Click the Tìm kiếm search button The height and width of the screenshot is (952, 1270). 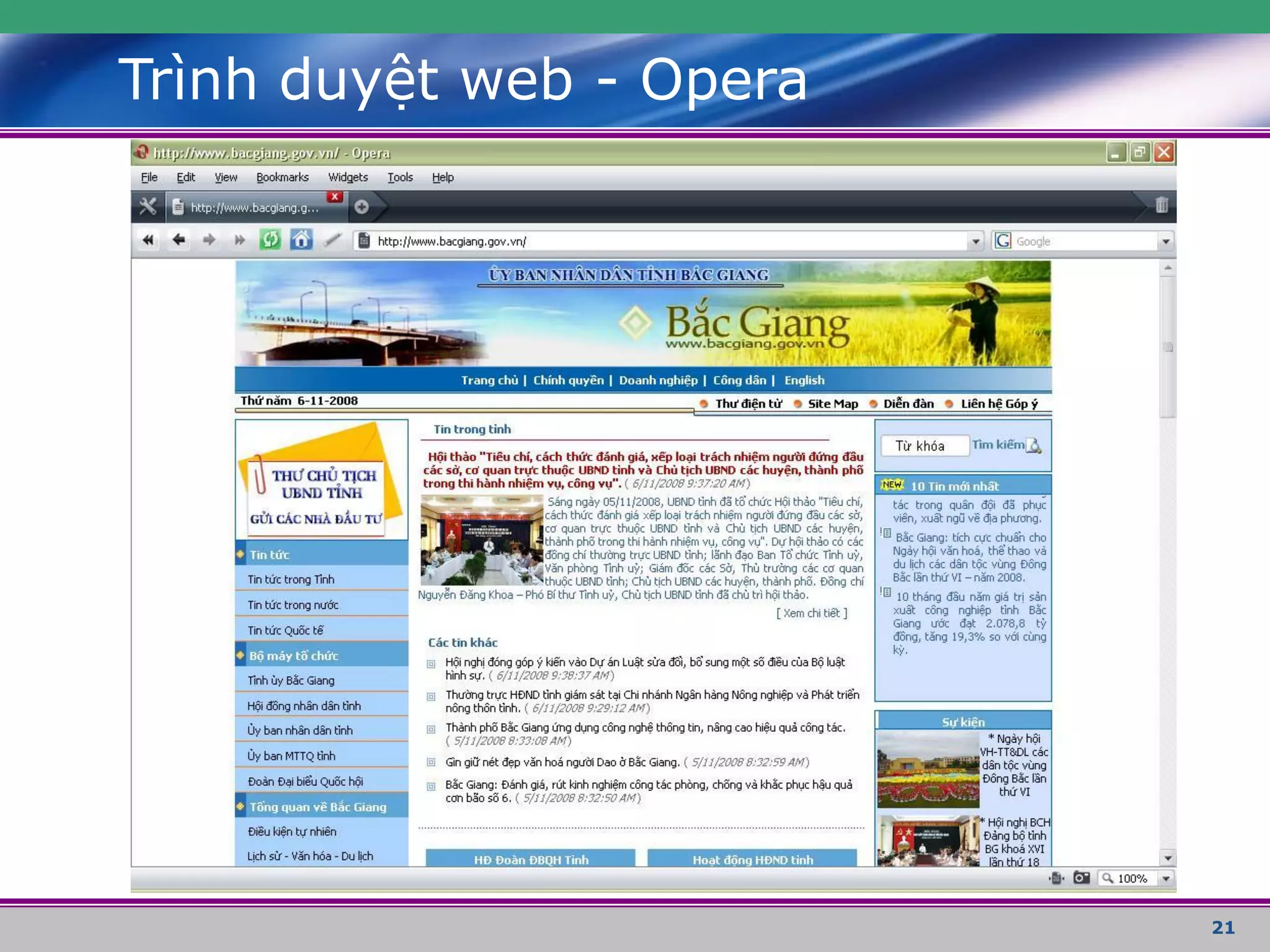pyautogui.click(x=998, y=444)
